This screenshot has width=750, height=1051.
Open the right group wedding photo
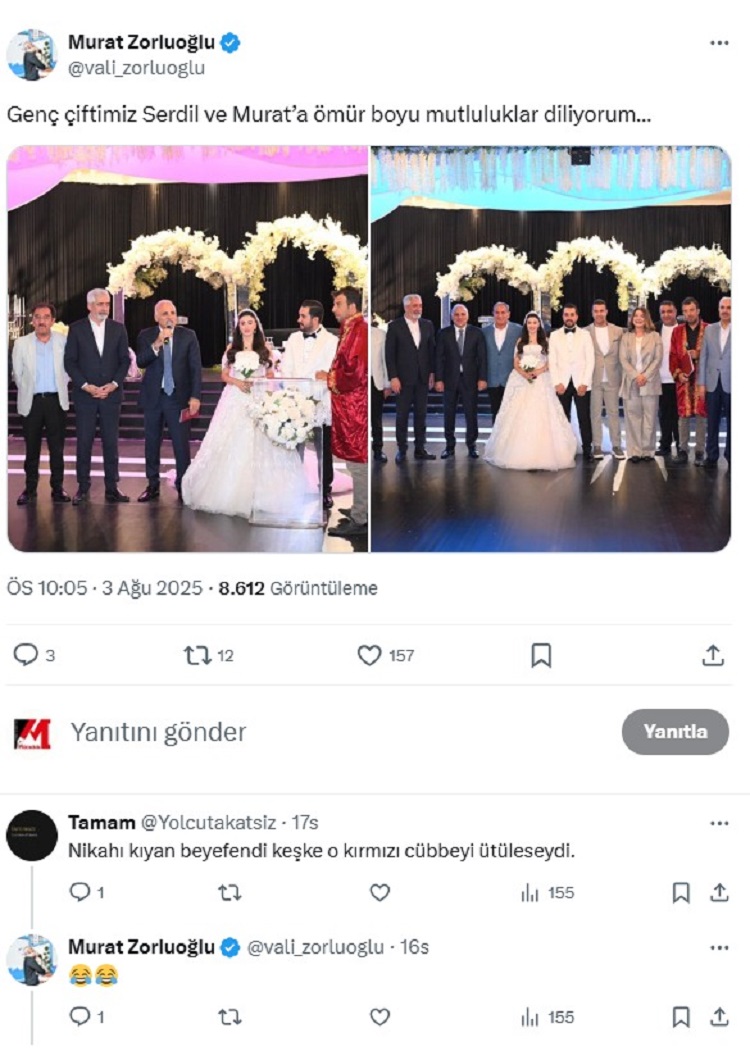(551, 349)
